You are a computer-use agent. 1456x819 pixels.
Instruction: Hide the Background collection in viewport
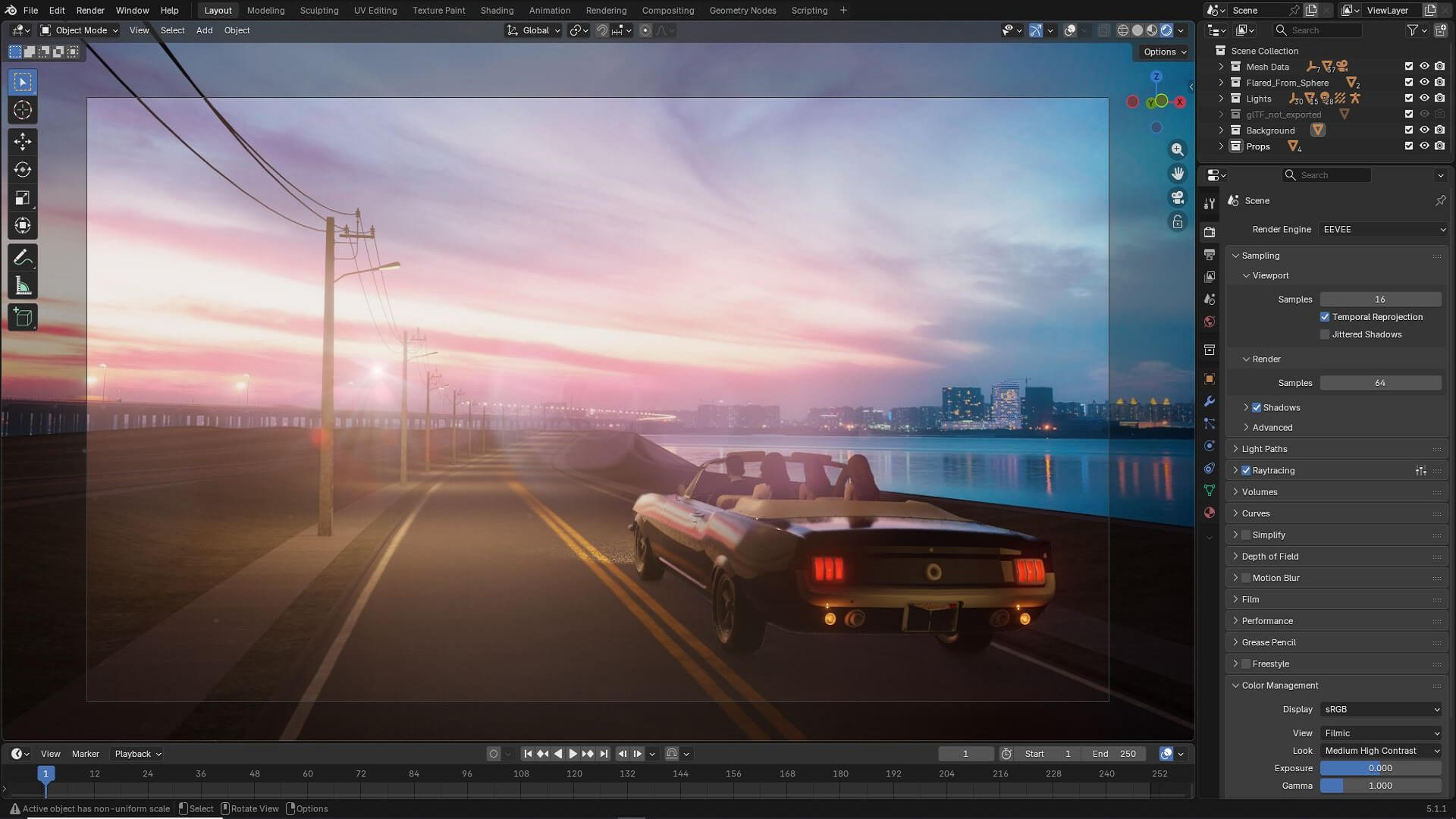coord(1424,130)
